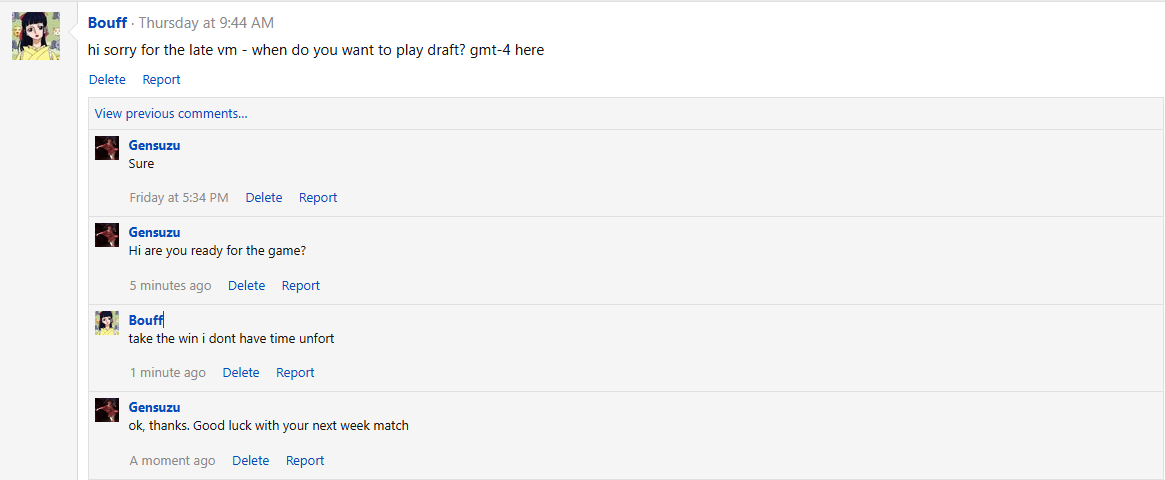Viewport: 1165px width, 480px height.
Task: Report Bouff's main profile post
Action: pyautogui.click(x=161, y=80)
